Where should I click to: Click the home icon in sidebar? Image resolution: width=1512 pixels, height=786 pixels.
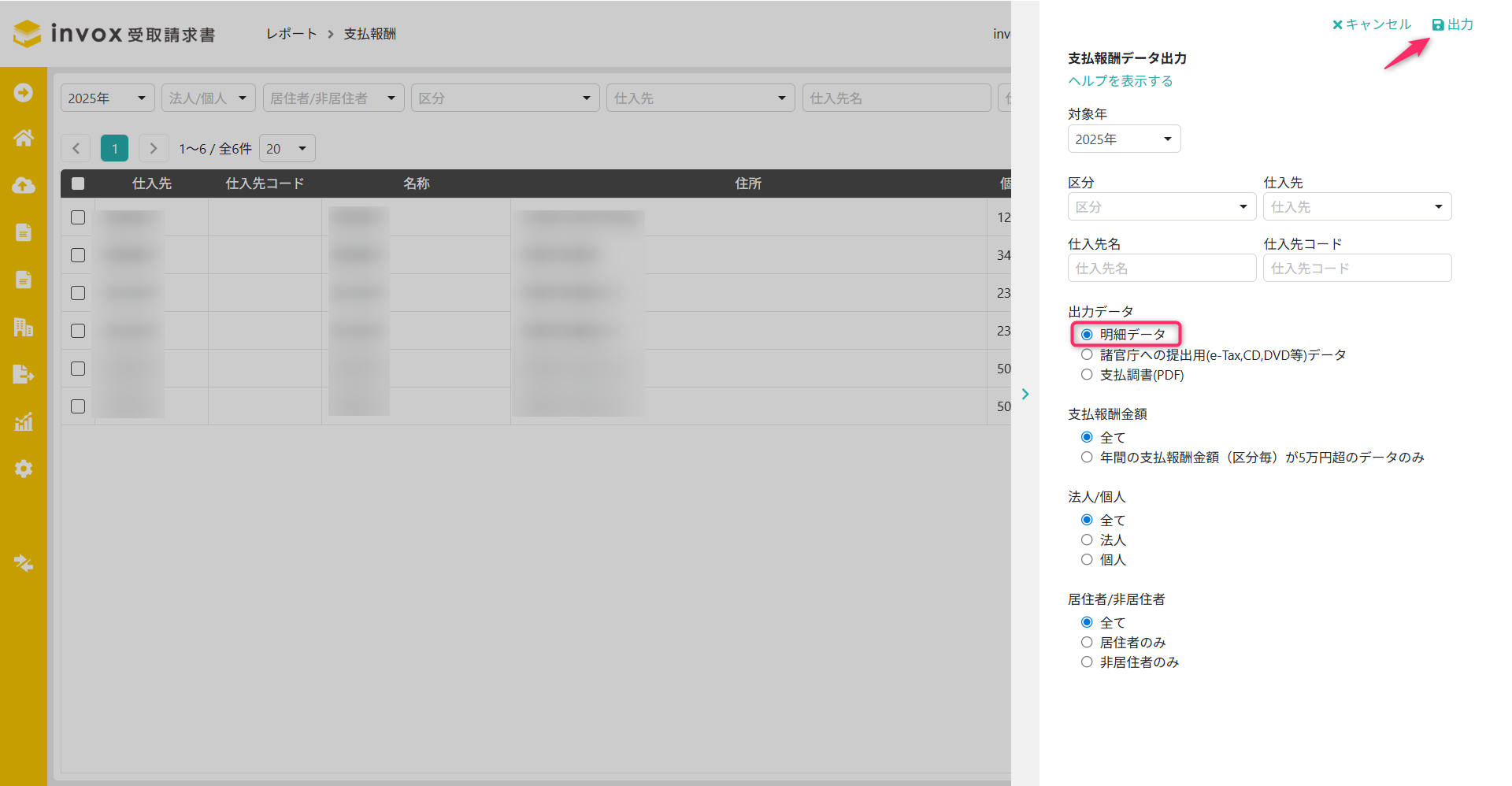click(24, 138)
